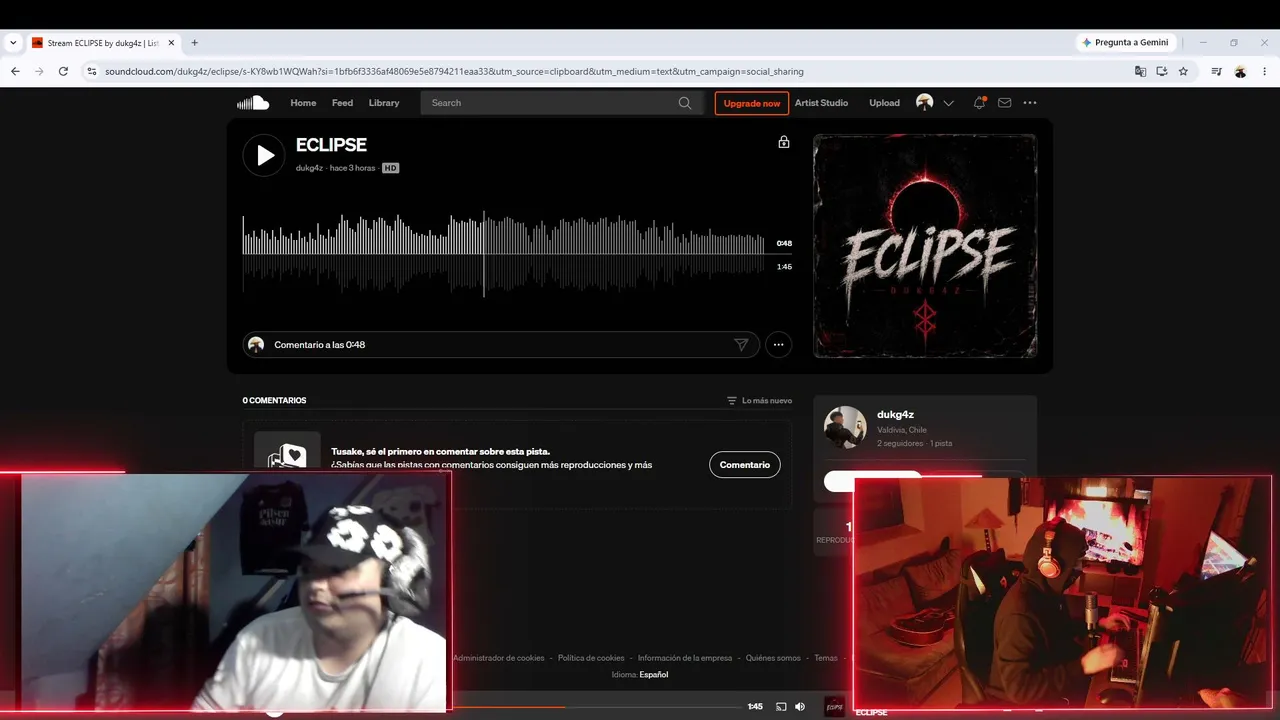Open the Library tab
The height and width of the screenshot is (720, 1280).
pos(384,103)
